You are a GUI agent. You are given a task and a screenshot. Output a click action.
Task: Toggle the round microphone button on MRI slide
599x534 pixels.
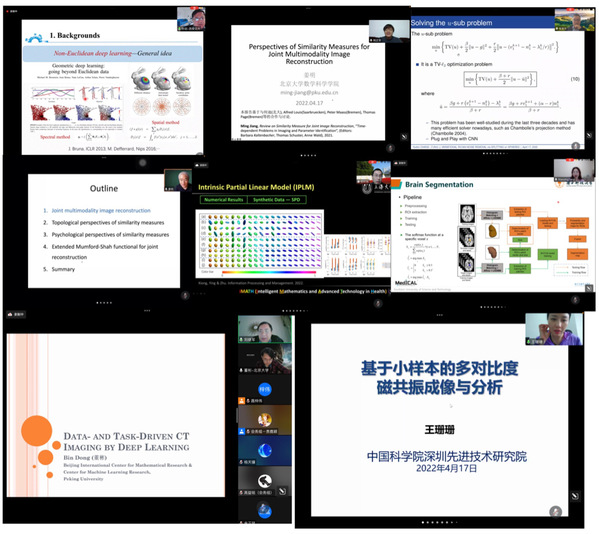pyautogui.click(x=555, y=511)
